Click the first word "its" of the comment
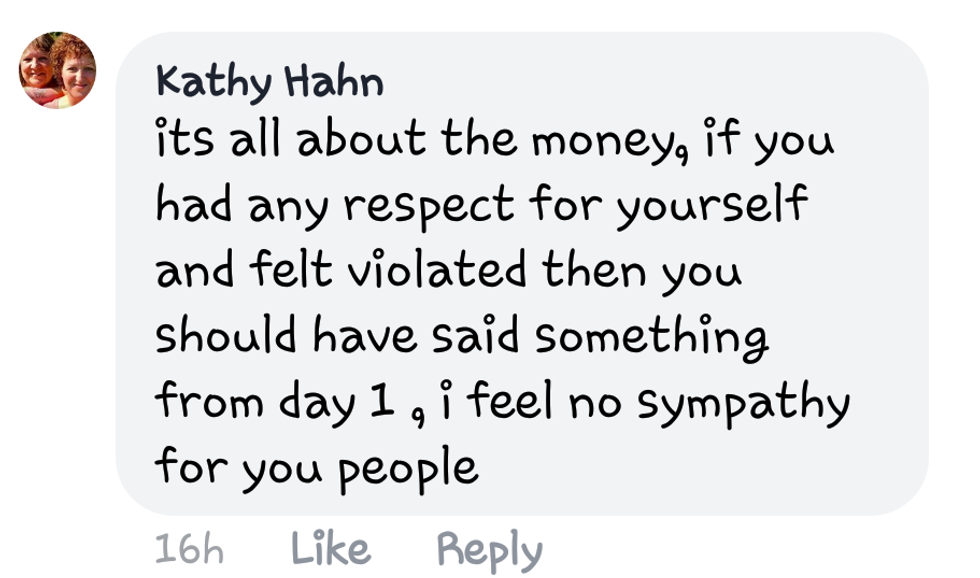The width and height of the screenshot is (980, 578). [x=184, y=137]
